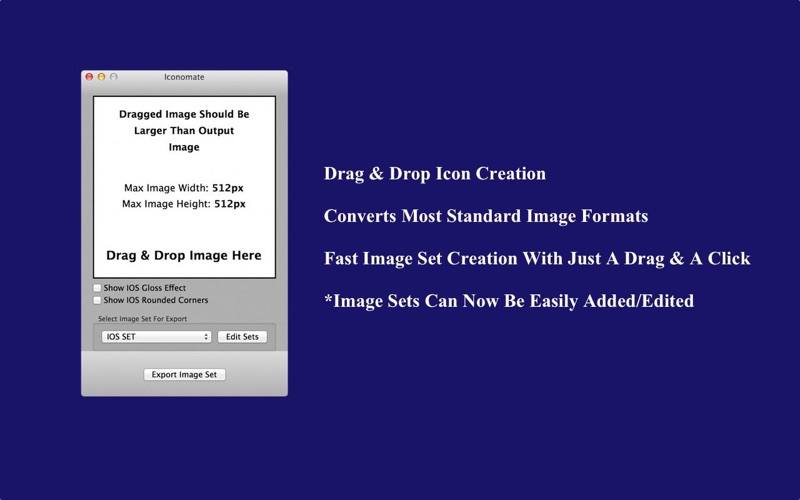Screen dimensions: 800x500
Task: Close the Iconomate window with red button
Action: pyautogui.click(x=89, y=77)
